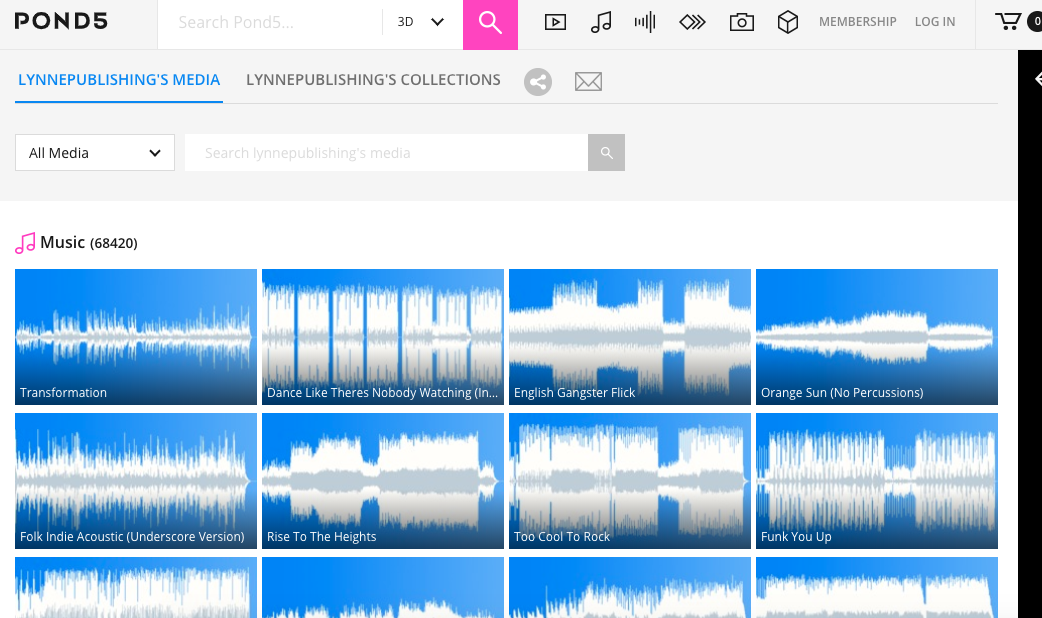The width and height of the screenshot is (1042, 618).
Task: Open the Membership page
Action: [857, 22]
